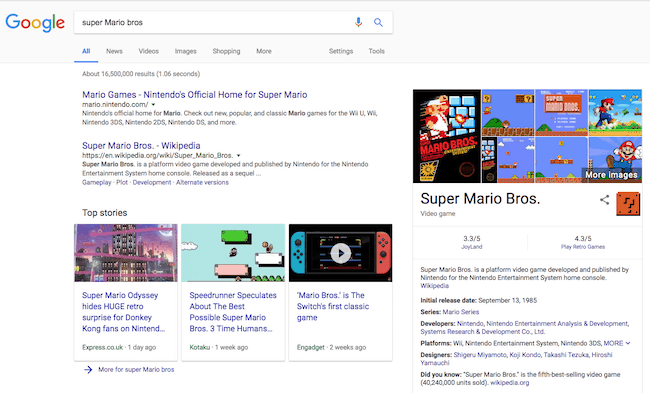
Task: Play the Switch video in Top stories
Action: [340, 253]
